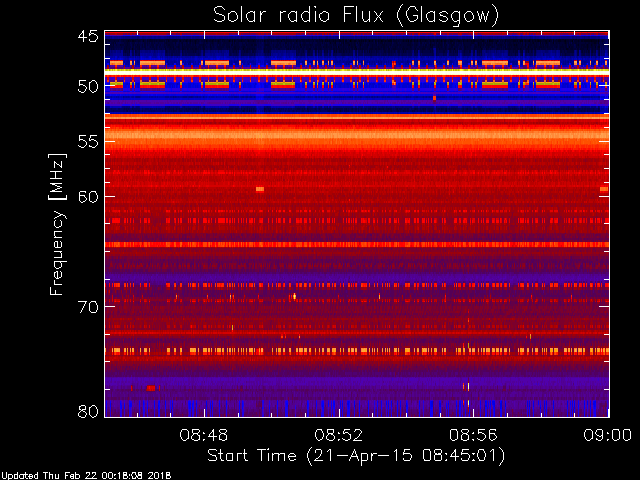The height and width of the screenshot is (480, 640).
Task: Click the title 'Solar radio Flux (Glasgow)'
Action: point(356,16)
